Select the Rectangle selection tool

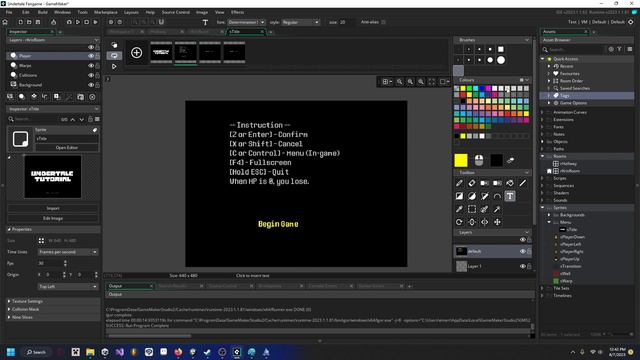point(472,209)
